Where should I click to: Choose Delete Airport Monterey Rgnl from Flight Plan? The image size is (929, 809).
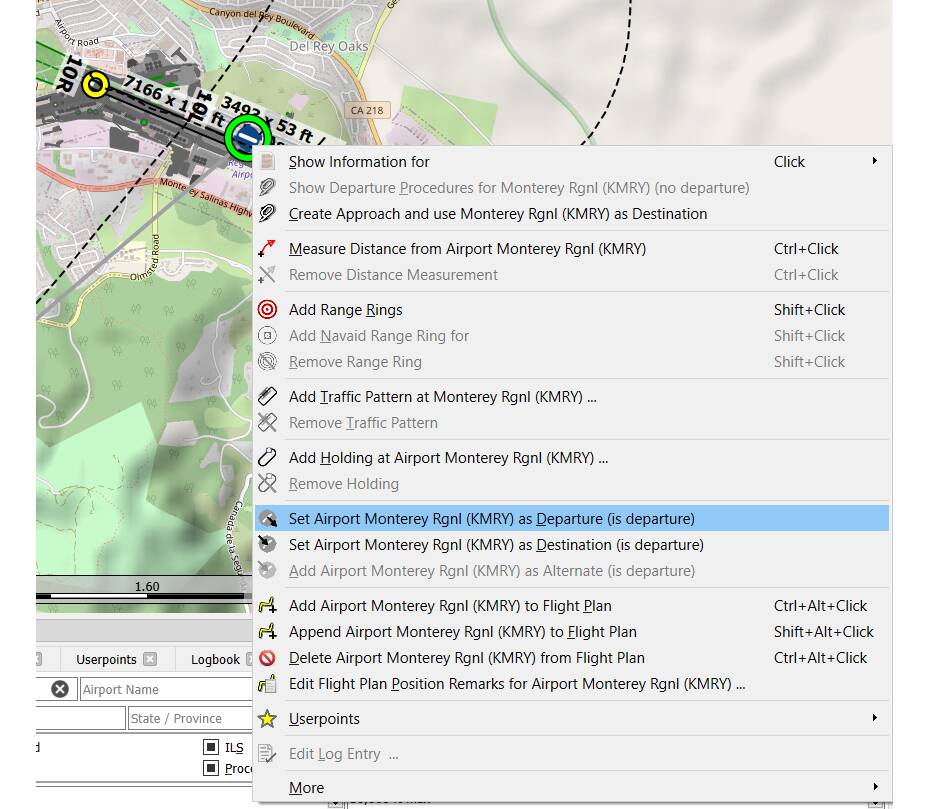[x=571, y=658]
